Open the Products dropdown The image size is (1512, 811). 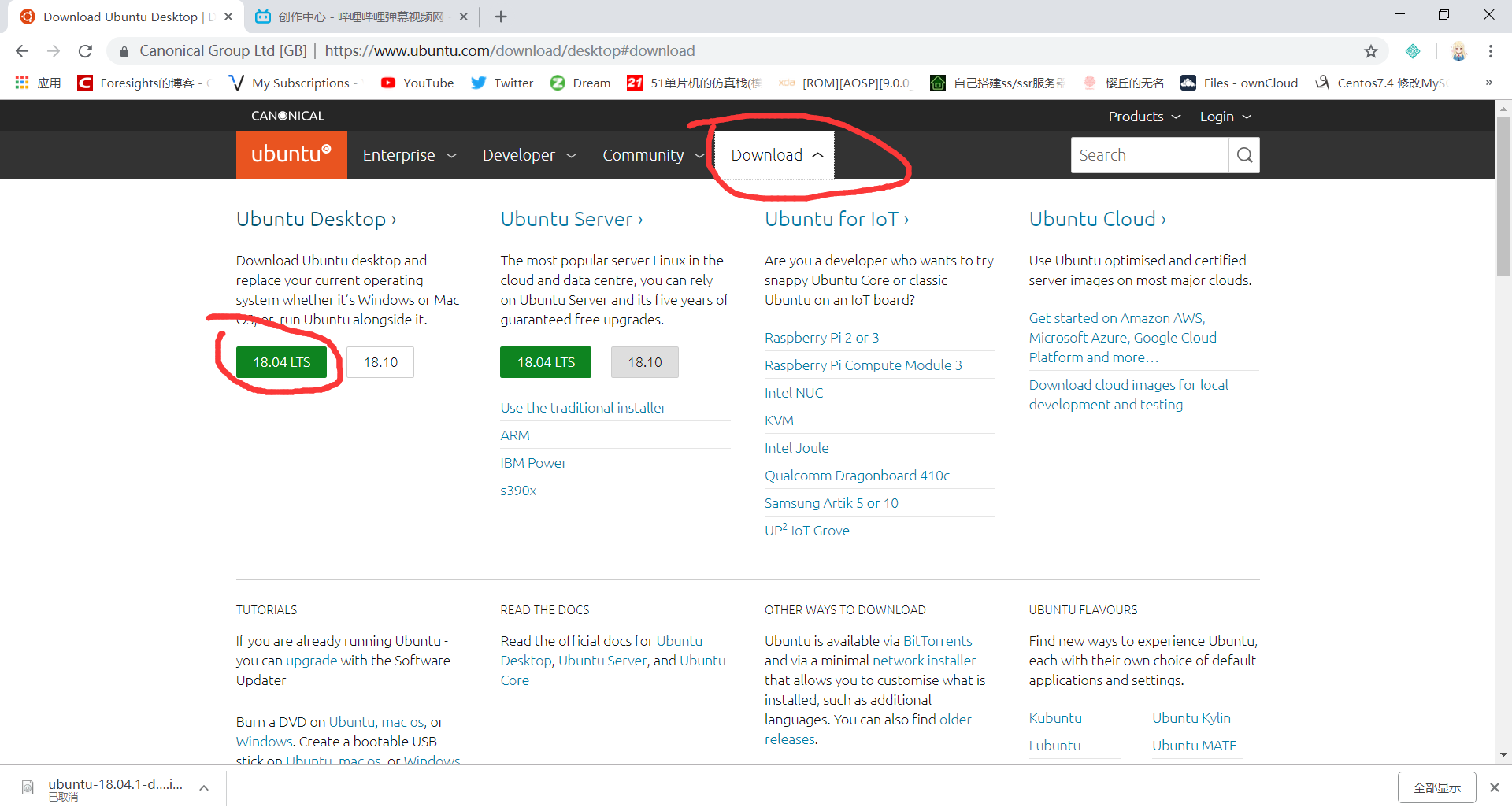click(x=1144, y=117)
